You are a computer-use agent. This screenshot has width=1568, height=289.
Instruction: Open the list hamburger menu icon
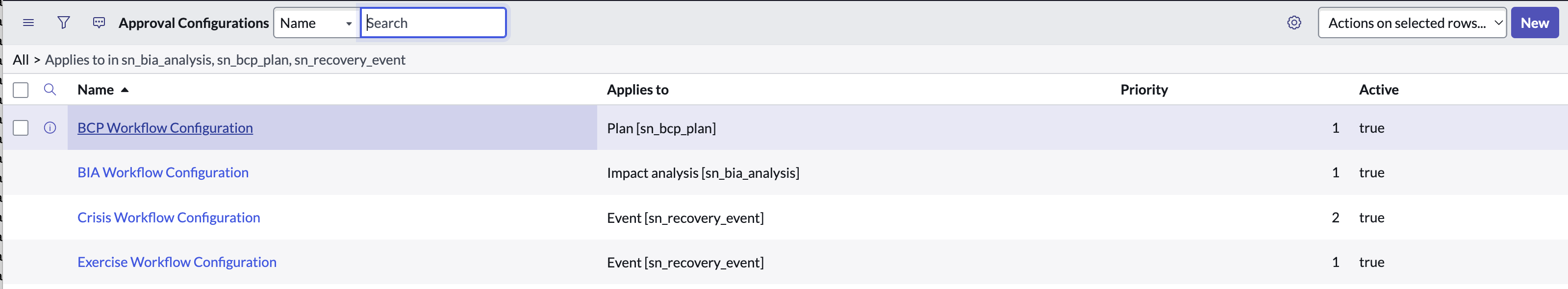click(x=28, y=23)
